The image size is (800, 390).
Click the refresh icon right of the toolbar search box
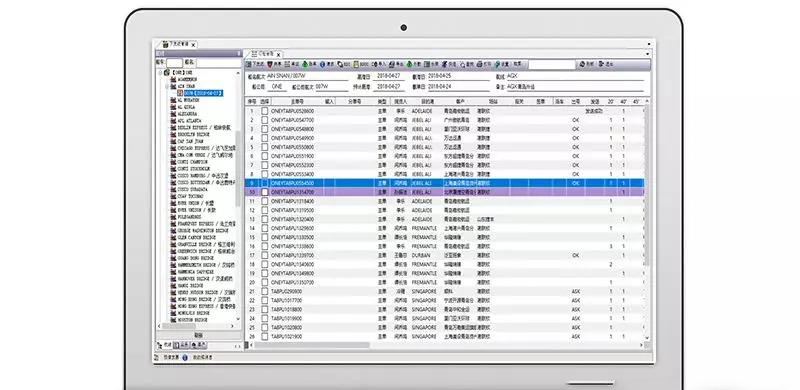point(582,64)
